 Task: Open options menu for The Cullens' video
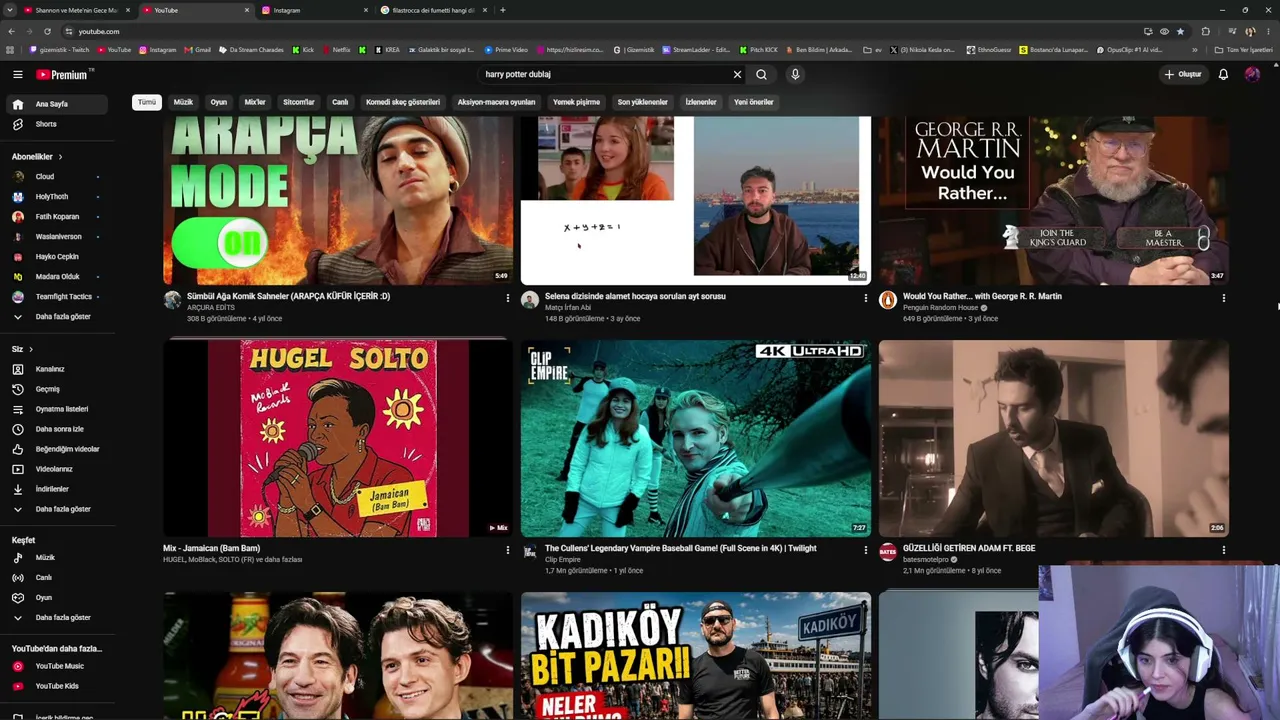865,550
